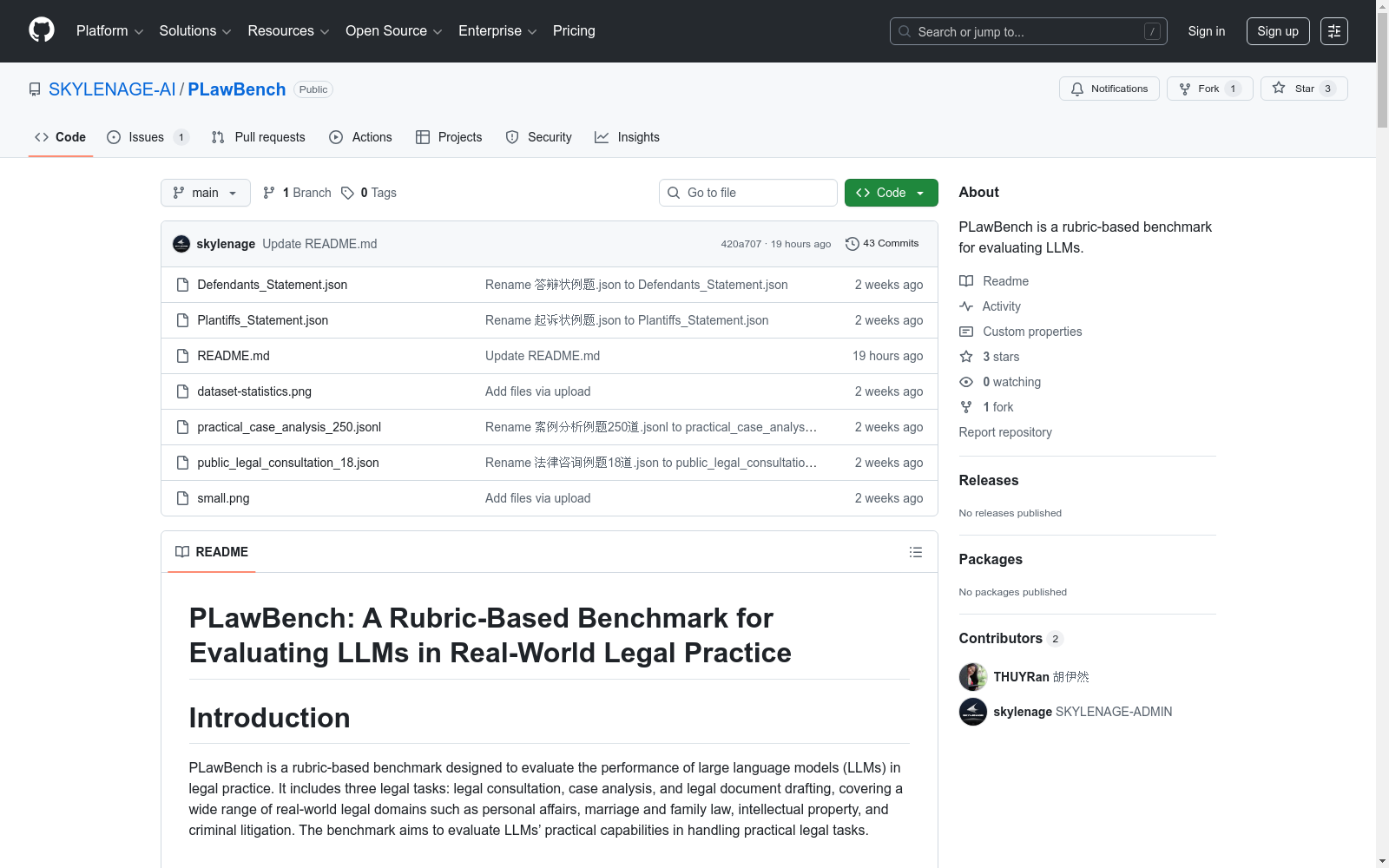Open the Releases section heading
Image resolution: width=1389 pixels, height=868 pixels.
pyautogui.click(x=988, y=480)
